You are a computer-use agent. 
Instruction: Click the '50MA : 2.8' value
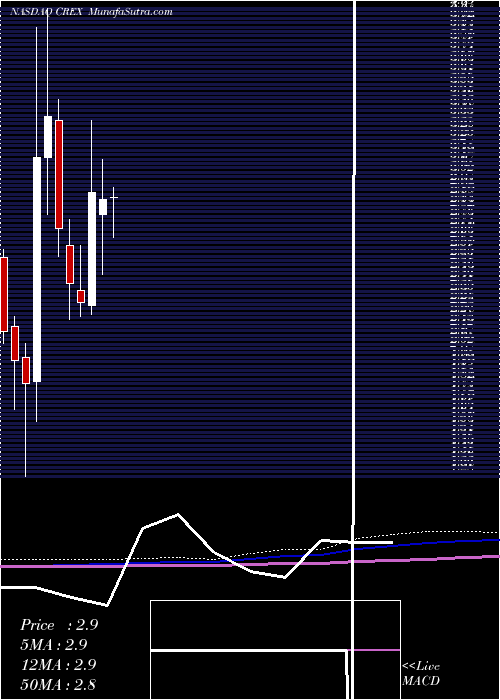click(x=58, y=684)
